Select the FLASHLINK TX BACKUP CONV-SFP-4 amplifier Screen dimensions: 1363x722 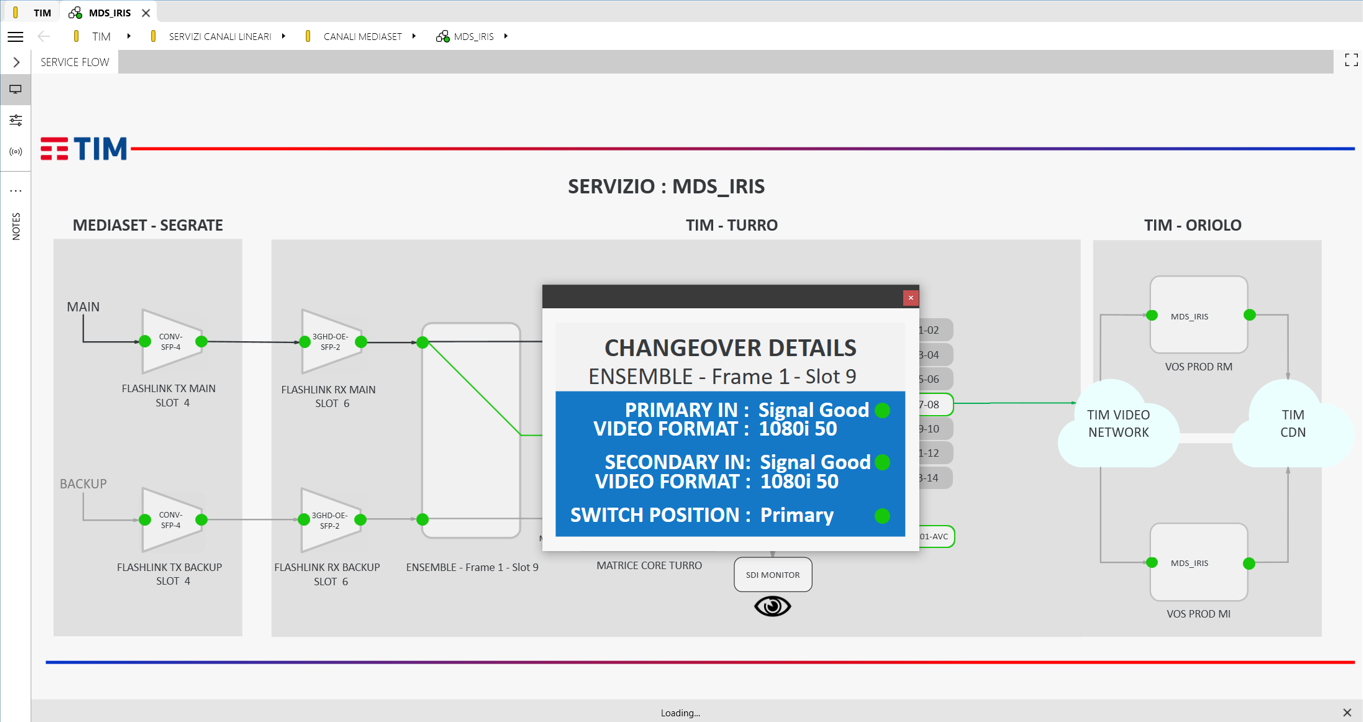(173, 519)
